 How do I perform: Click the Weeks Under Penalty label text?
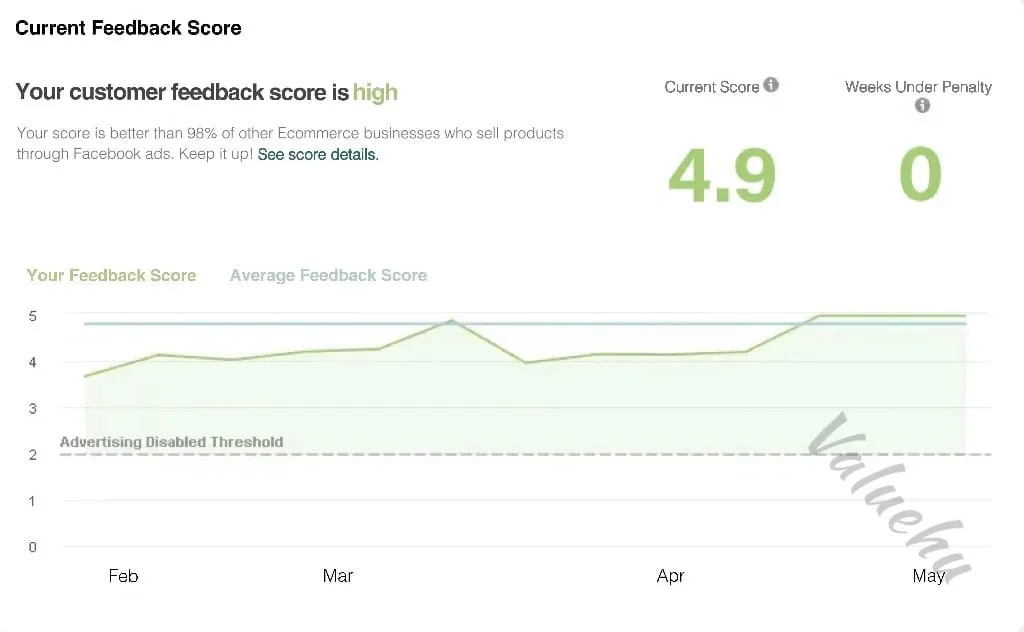tap(918, 87)
